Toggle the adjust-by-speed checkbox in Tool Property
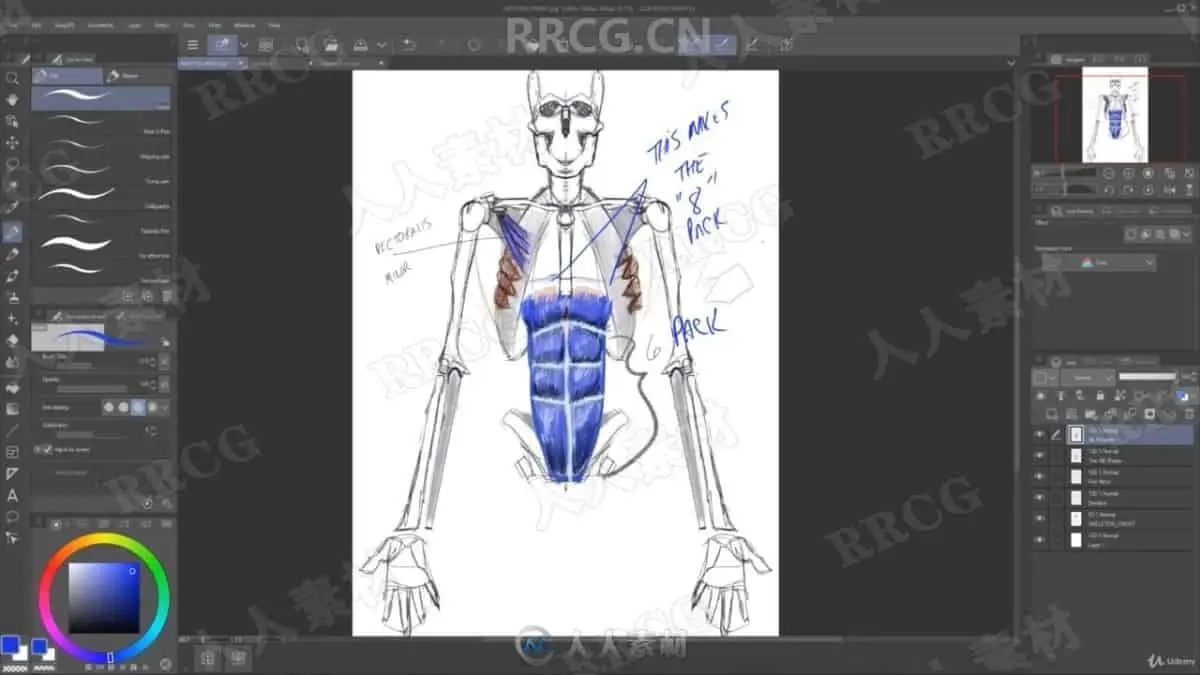Screen dimensions: 1200x675 46,450
